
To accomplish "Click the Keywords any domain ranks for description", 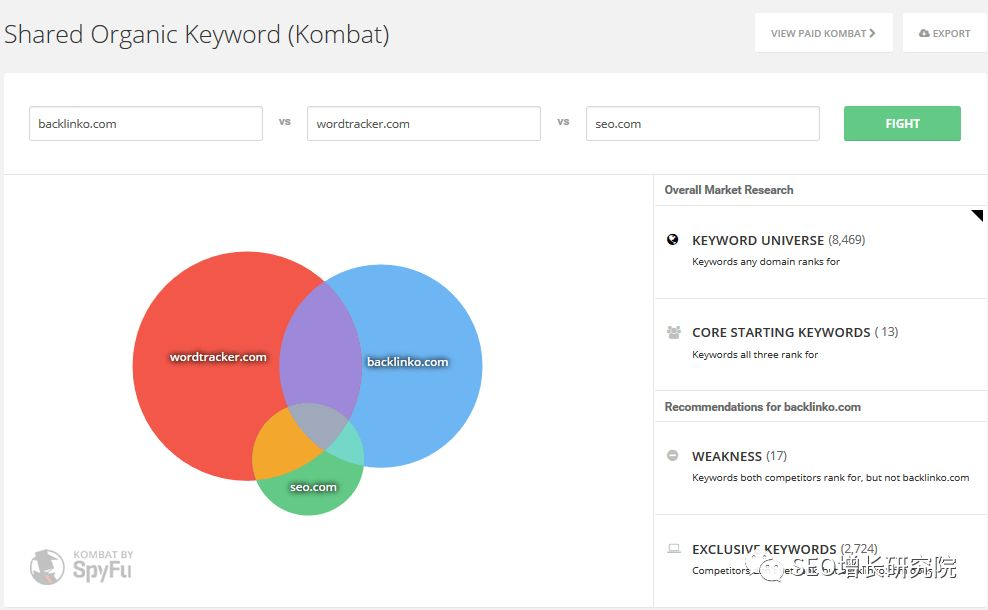I will [766, 262].
